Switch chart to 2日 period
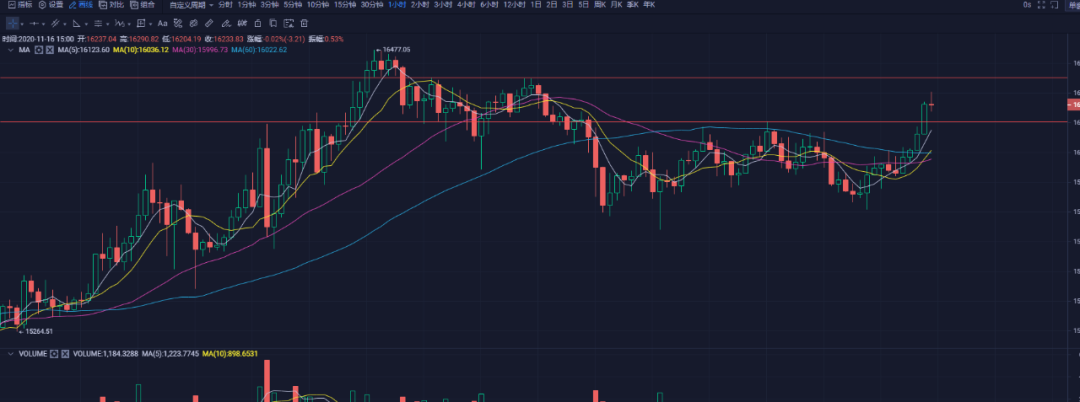This screenshot has width=1080, height=402. pos(552,4)
